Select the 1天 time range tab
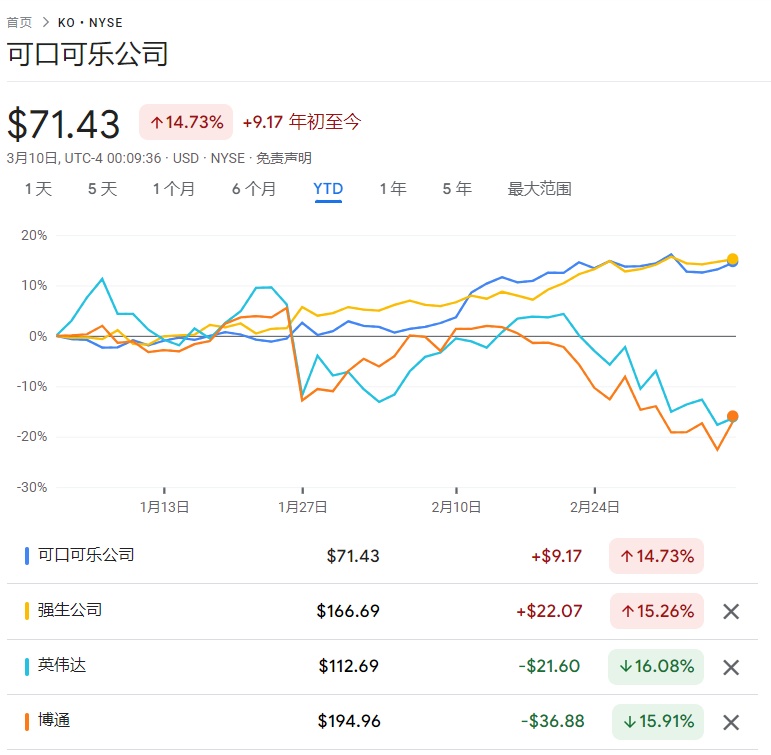 click(38, 189)
